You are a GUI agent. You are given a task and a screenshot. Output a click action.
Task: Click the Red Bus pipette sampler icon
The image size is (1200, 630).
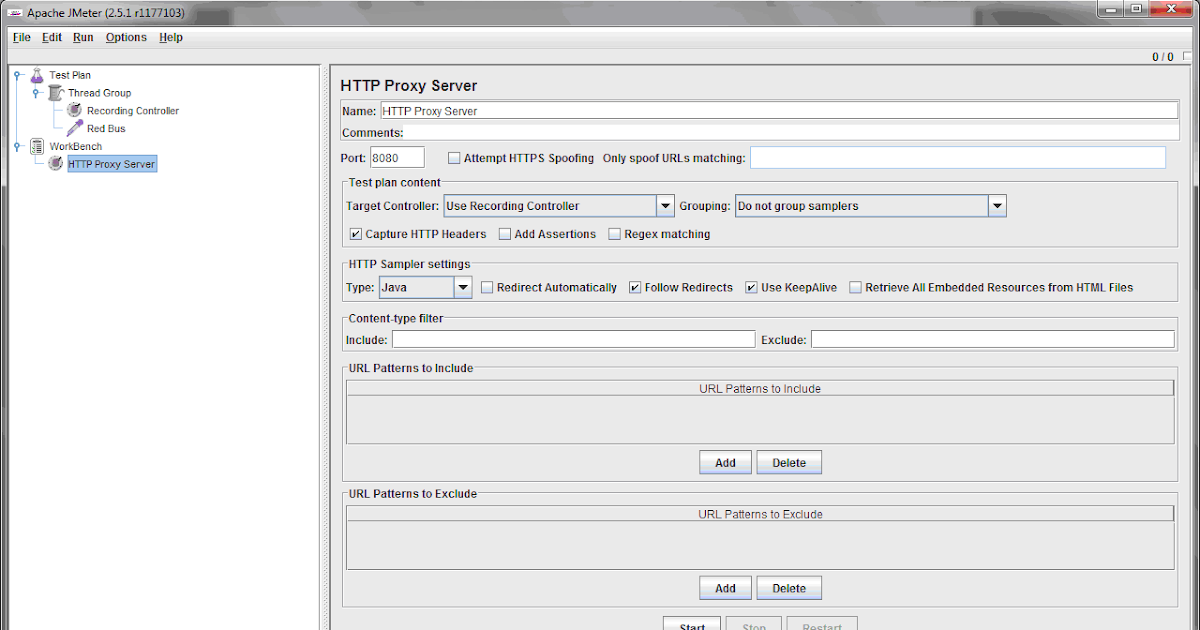click(x=75, y=128)
